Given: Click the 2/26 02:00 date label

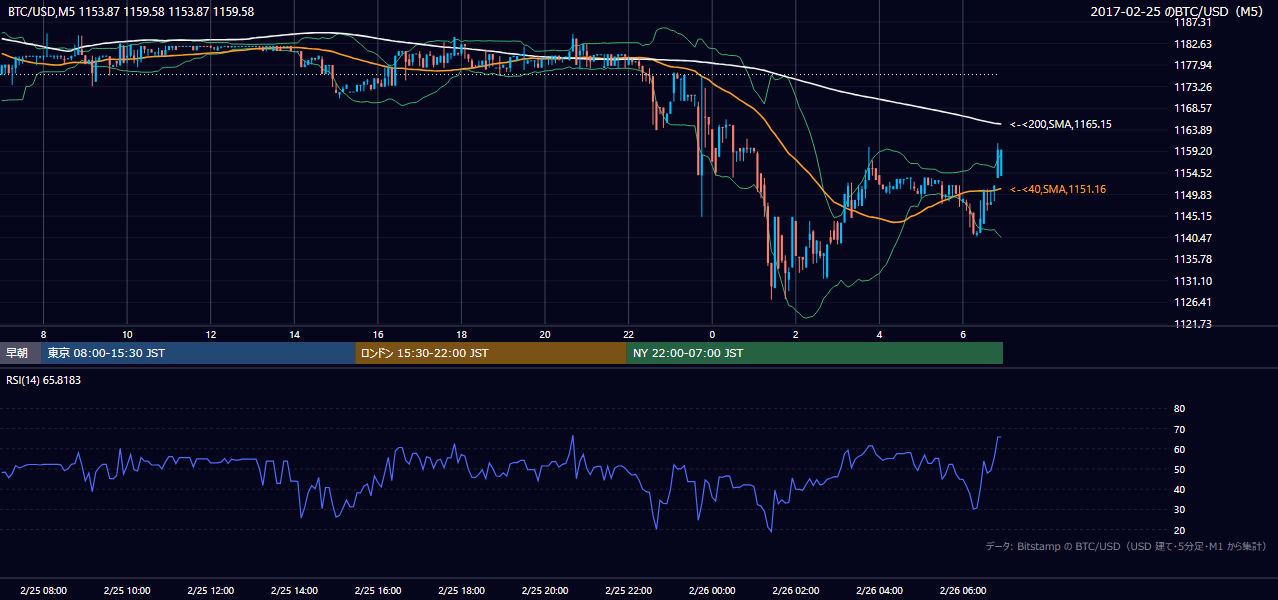Looking at the screenshot, I should (x=795, y=591).
